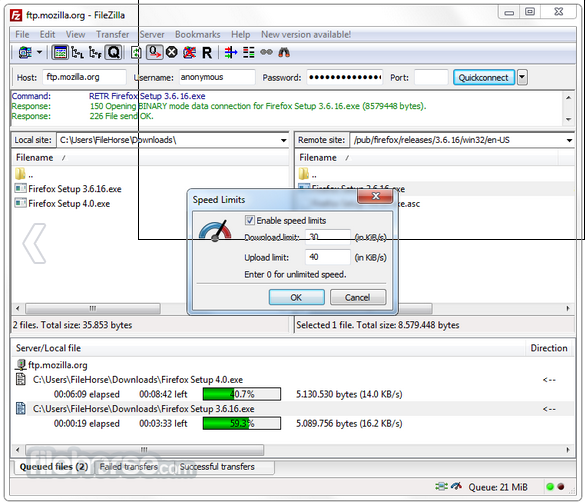Open the Edit menu
Image resolution: width=586 pixels, height=504 pixels.
point(47,35)
